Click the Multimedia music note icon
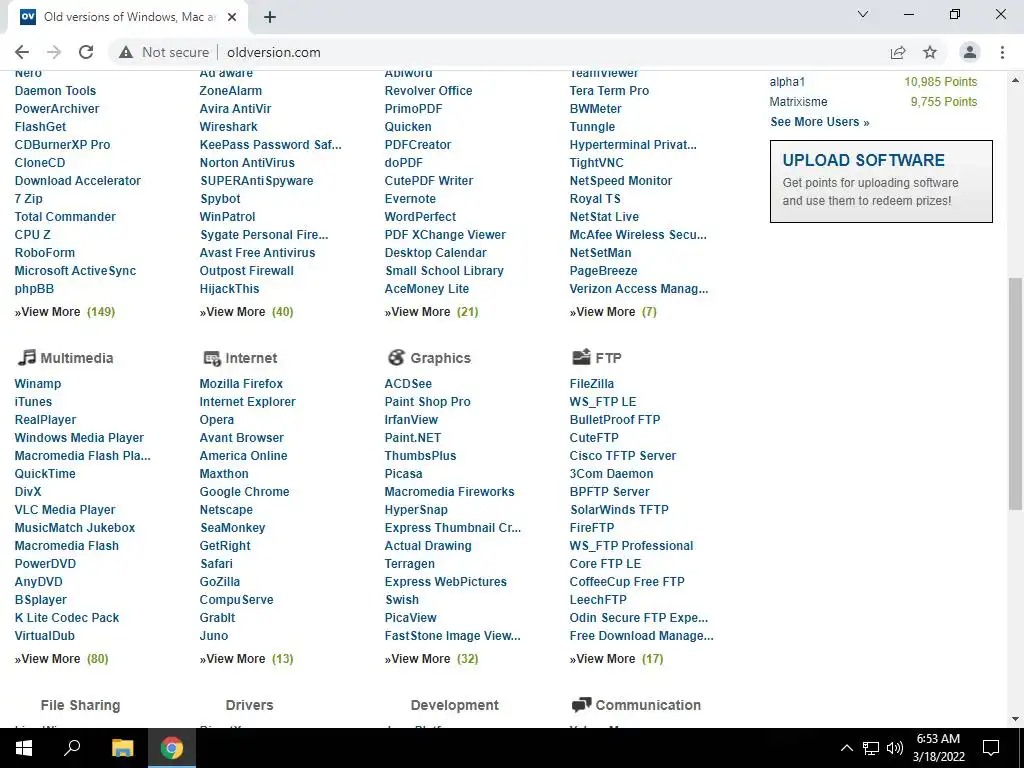This screenshot has height=768, width=1024. click(x=26, y=357)
